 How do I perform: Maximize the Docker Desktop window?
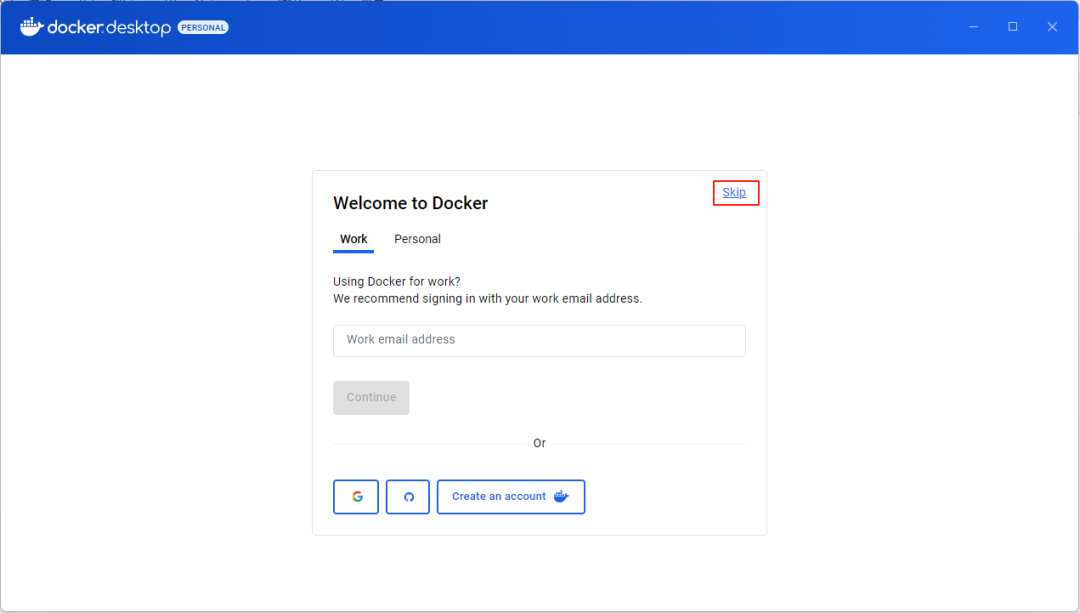(1012, 27)
